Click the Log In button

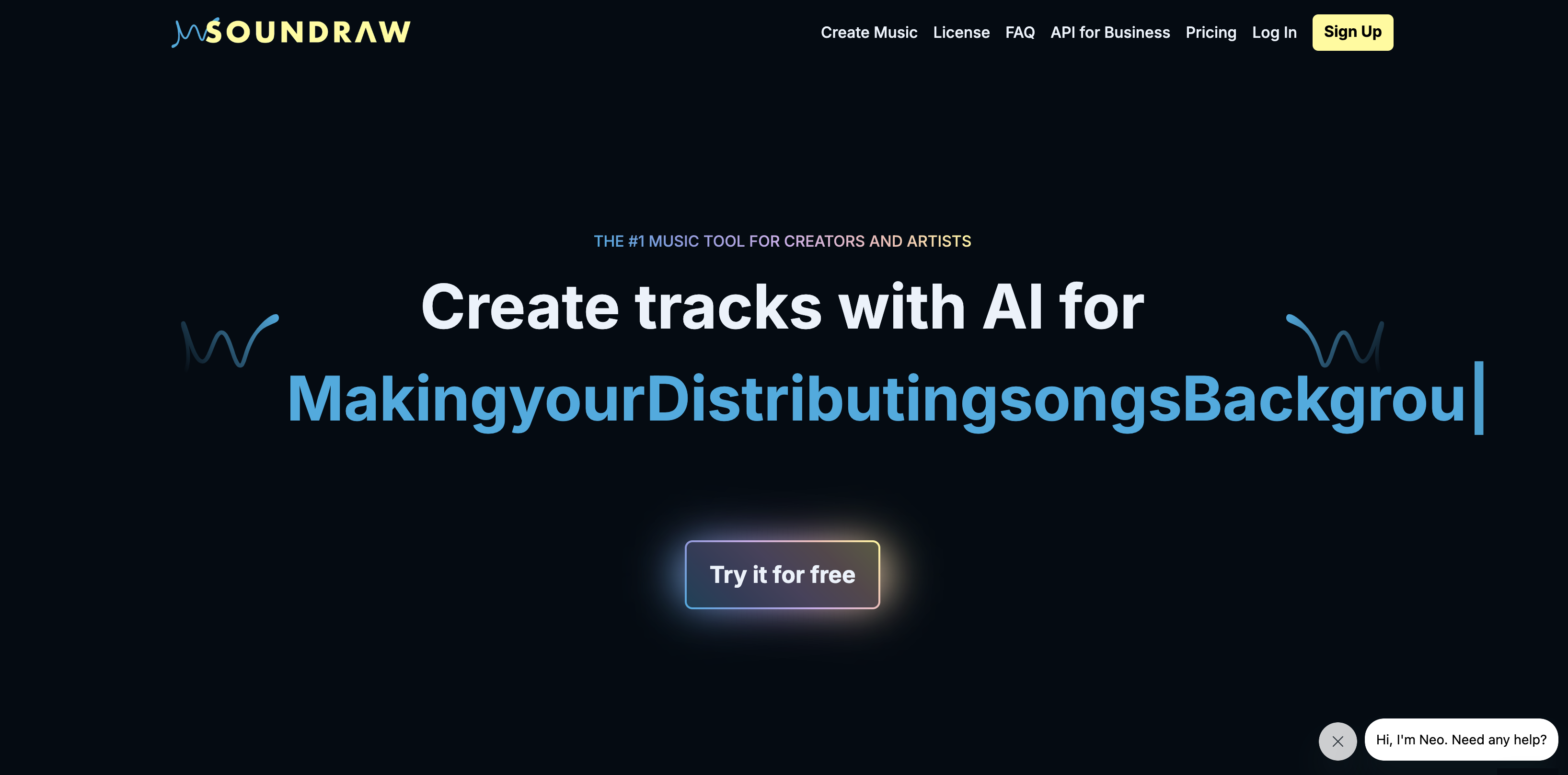pos(1275,32)
